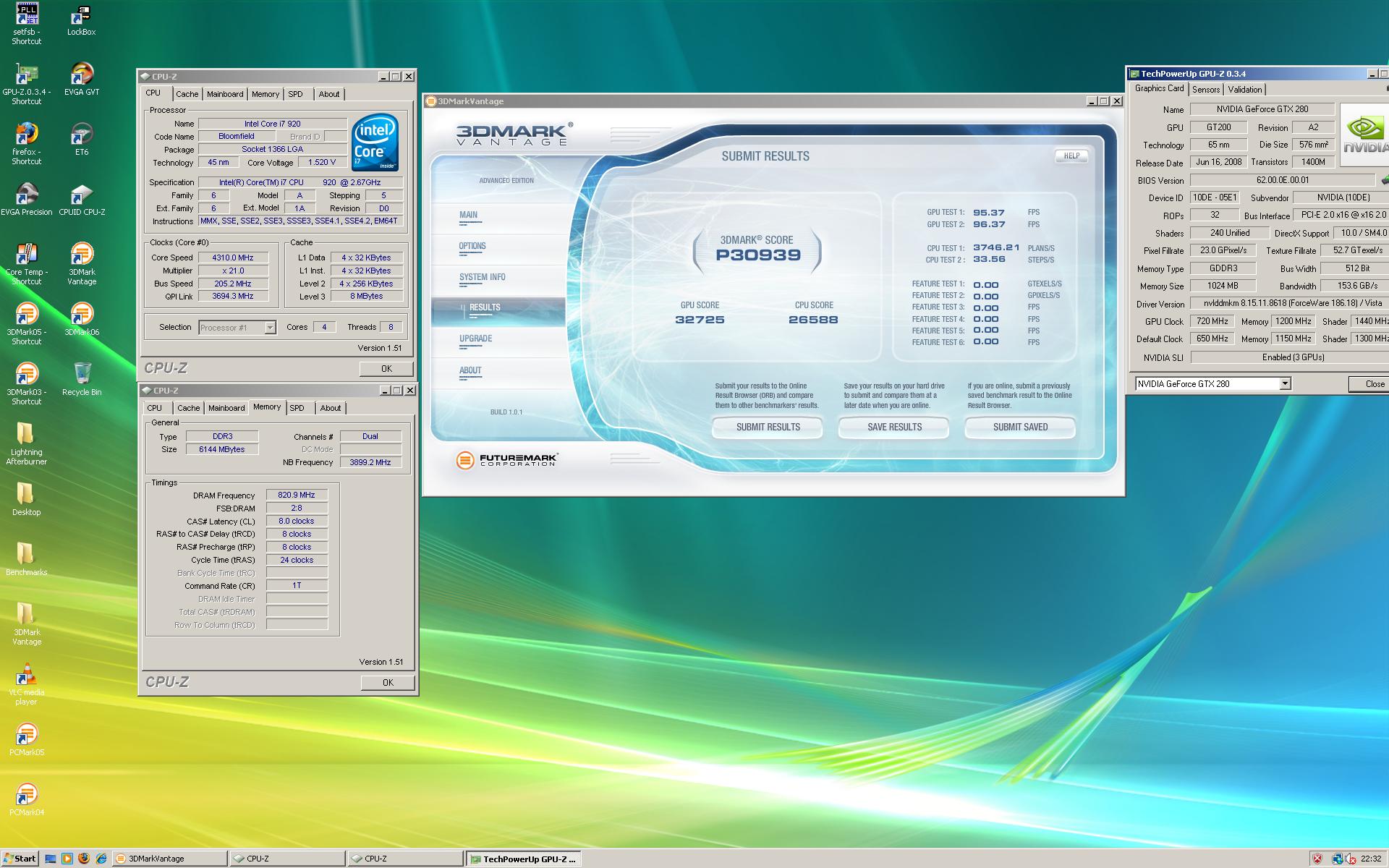Screen dimensions: 1389x868
Task: Click the Show Desktop quick launch icon
Action: pyautogui.click(x=50, y=859)
